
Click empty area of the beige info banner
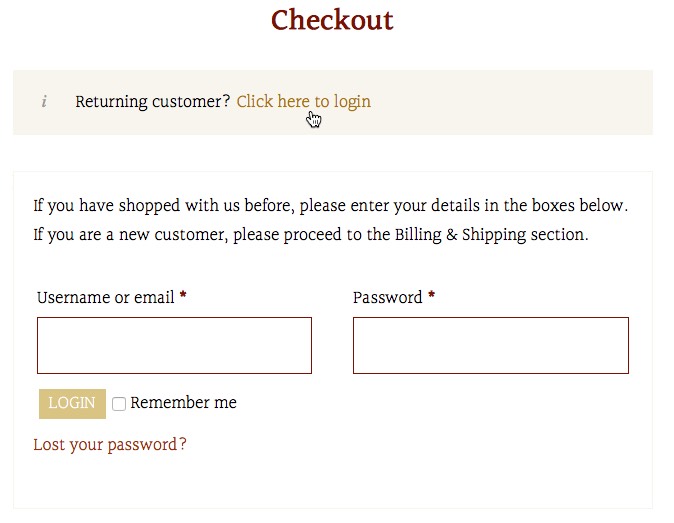pyautogui.click(x=512, y=102)
